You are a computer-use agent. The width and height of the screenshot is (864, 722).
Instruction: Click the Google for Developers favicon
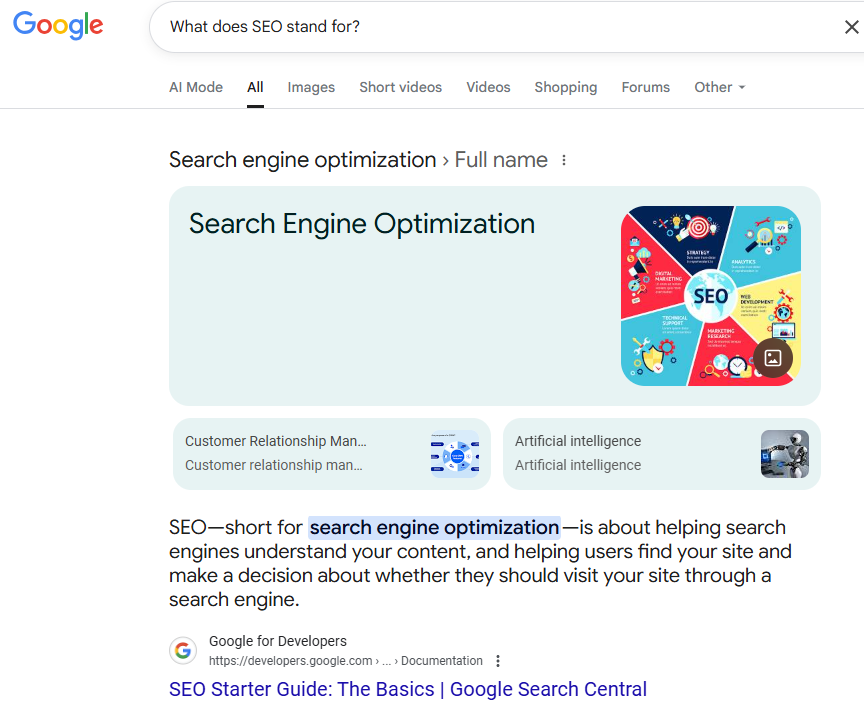point(183,650)
